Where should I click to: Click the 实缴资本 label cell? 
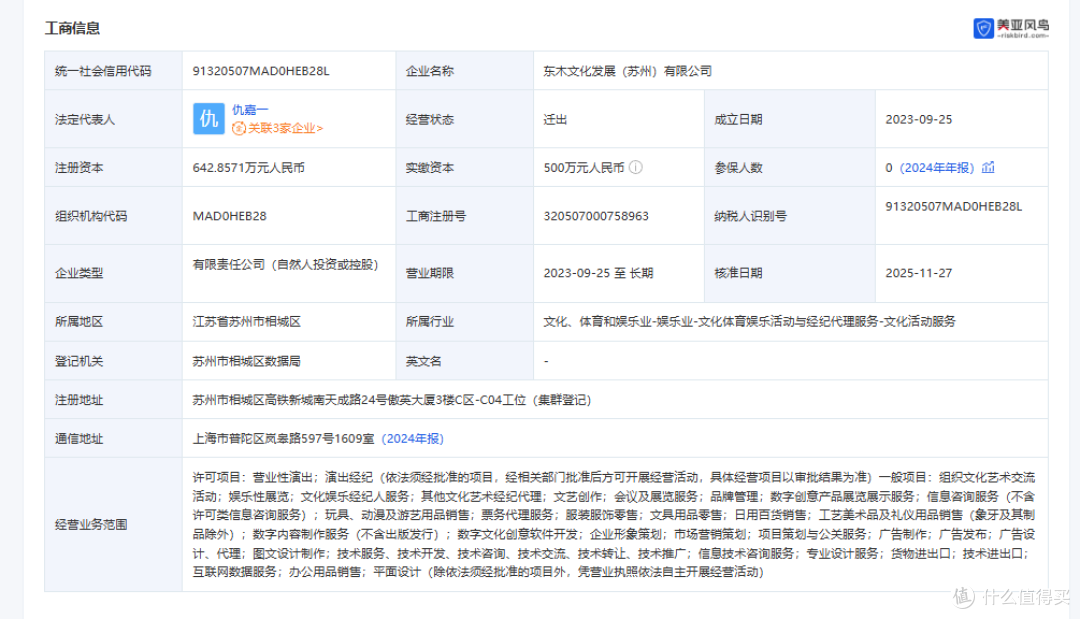tap(465, 167)
